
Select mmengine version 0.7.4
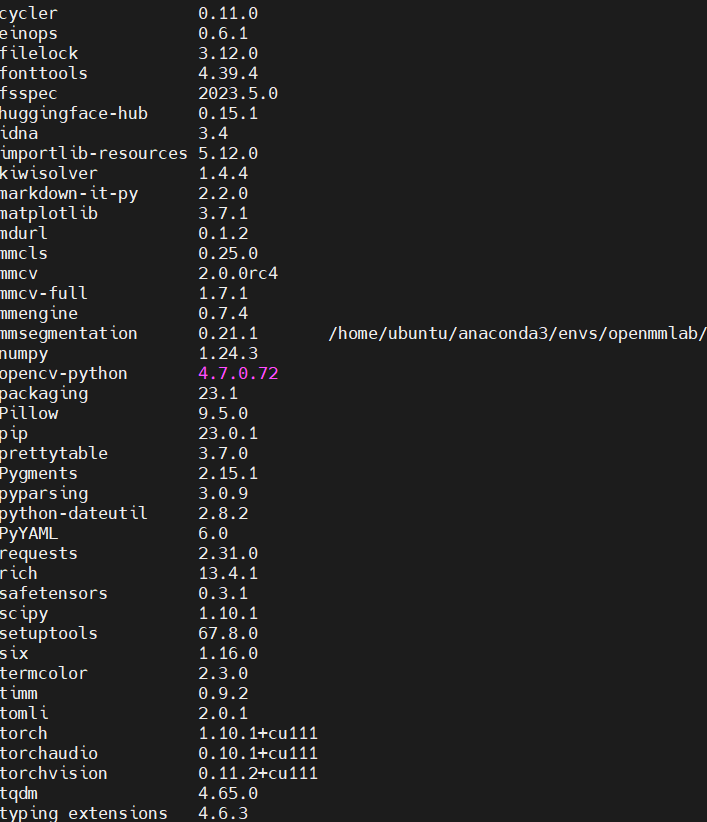[223, 313]
